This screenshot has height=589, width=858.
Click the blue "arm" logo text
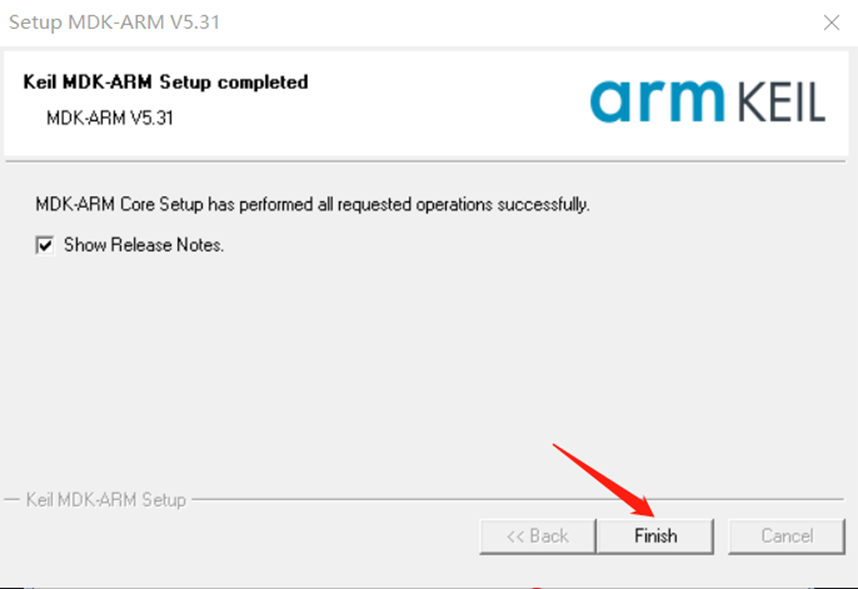click(656, 101)
